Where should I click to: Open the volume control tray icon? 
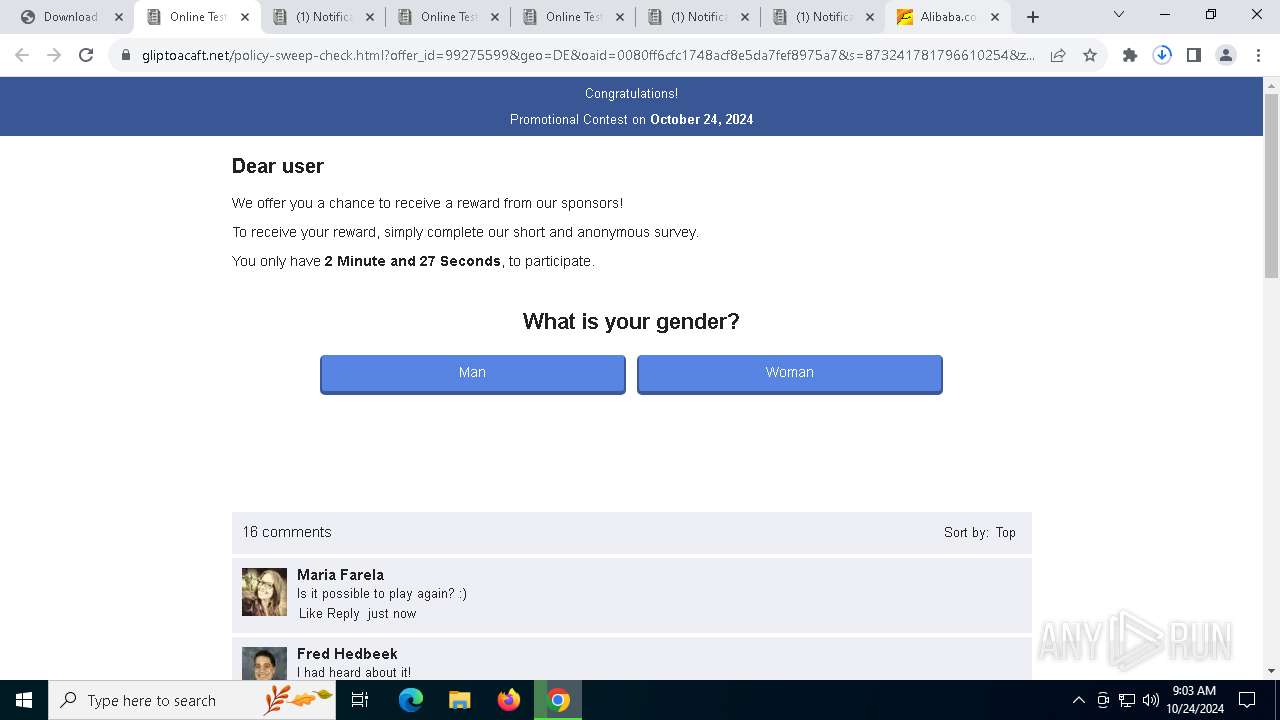(1150, 700)
